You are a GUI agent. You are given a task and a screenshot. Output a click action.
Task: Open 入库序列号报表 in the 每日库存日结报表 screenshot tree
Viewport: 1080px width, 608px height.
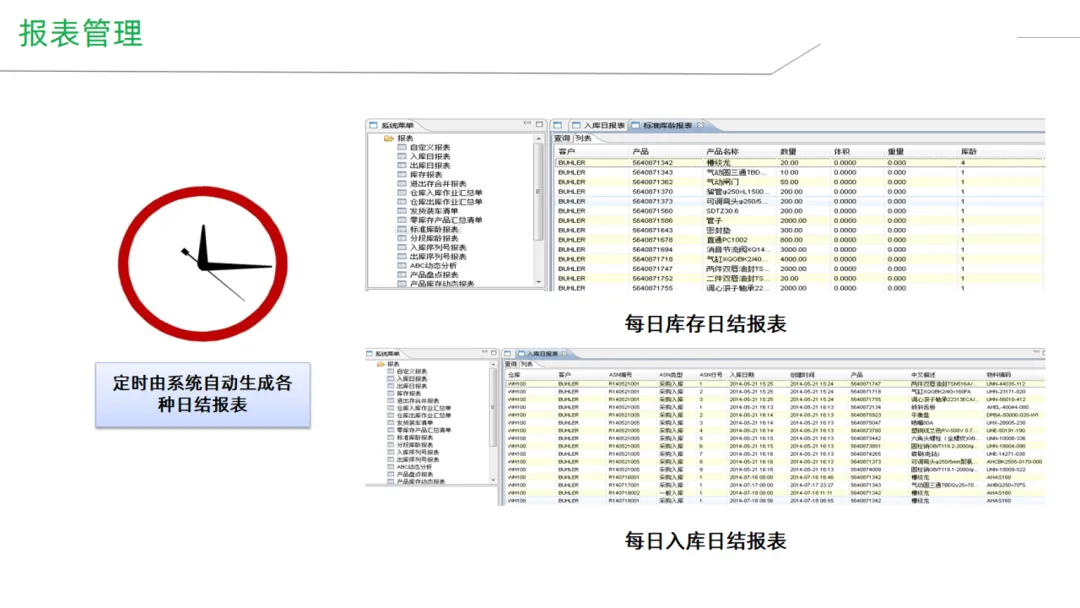pos(438,247)
